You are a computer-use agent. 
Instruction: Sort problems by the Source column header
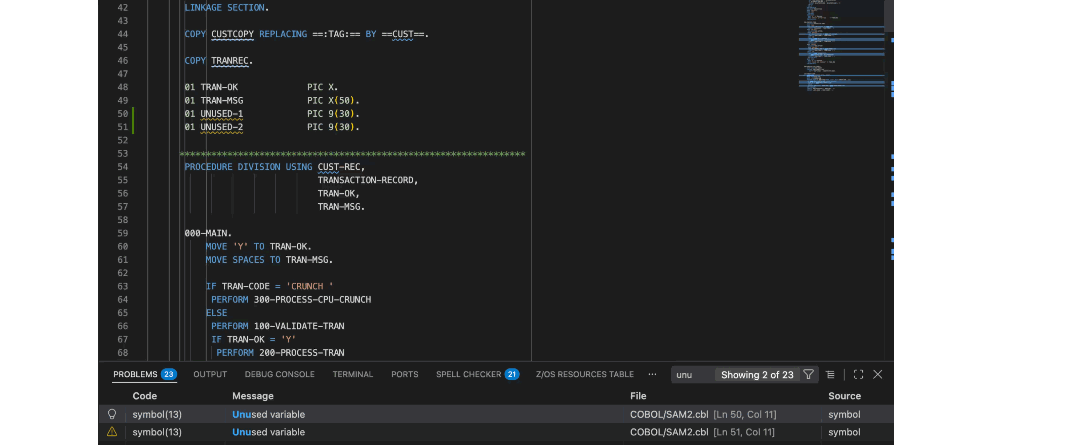pos(844,396)
